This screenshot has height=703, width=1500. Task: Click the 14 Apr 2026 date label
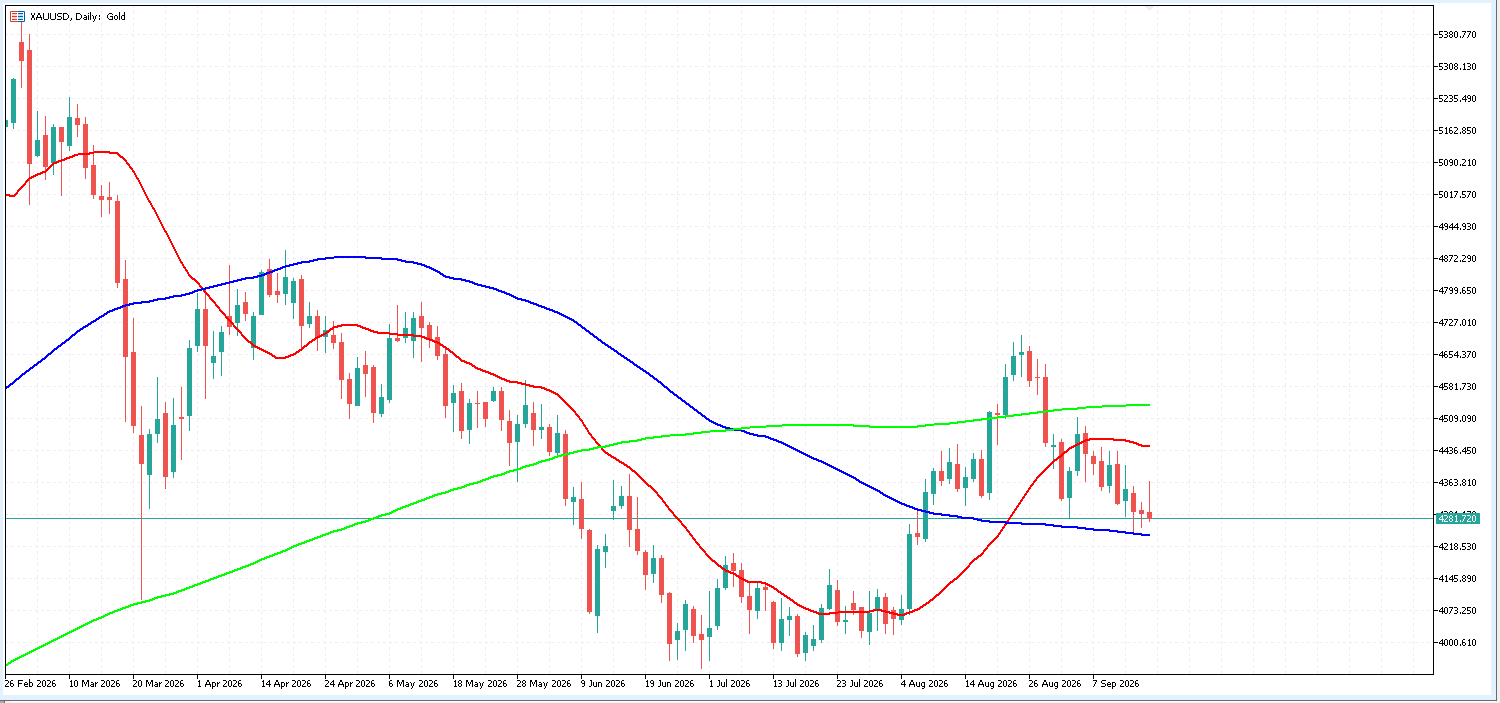coord(286,684)
